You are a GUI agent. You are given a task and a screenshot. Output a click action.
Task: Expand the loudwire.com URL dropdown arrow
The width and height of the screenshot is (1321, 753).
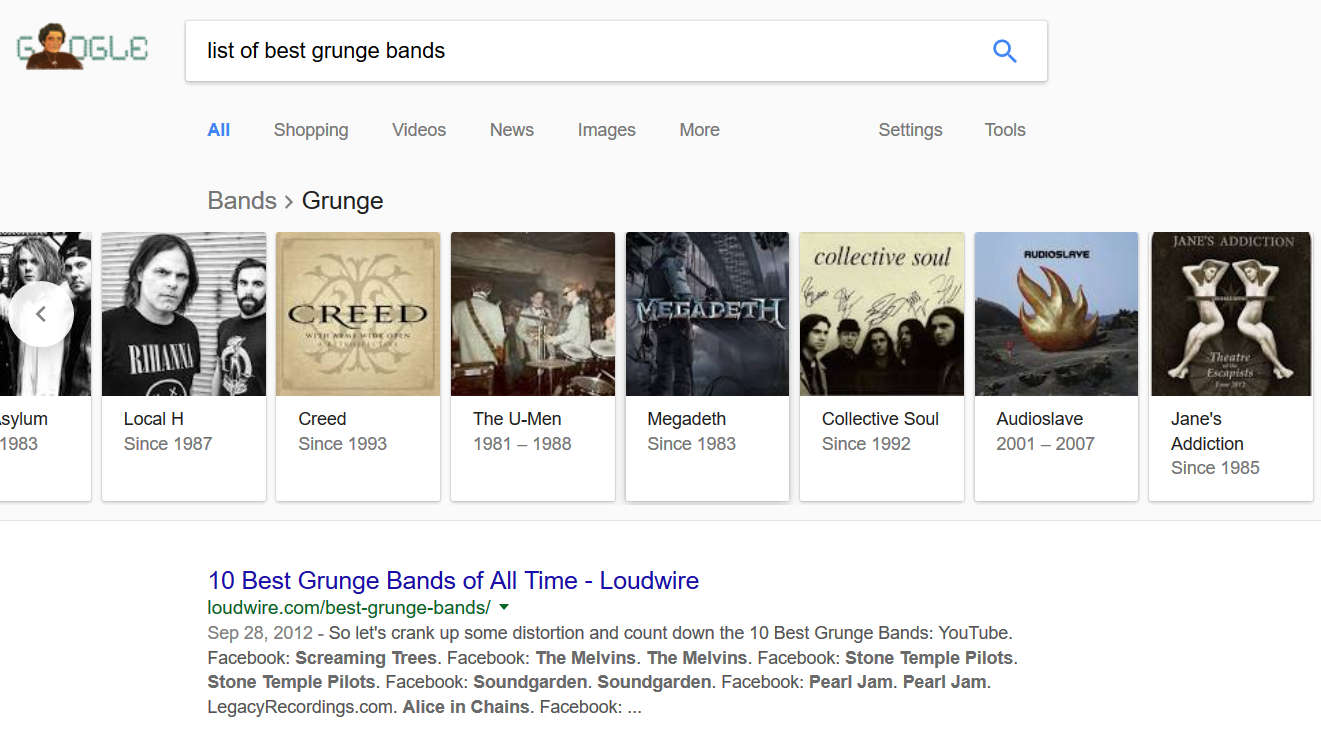click(x=504, y=607)
